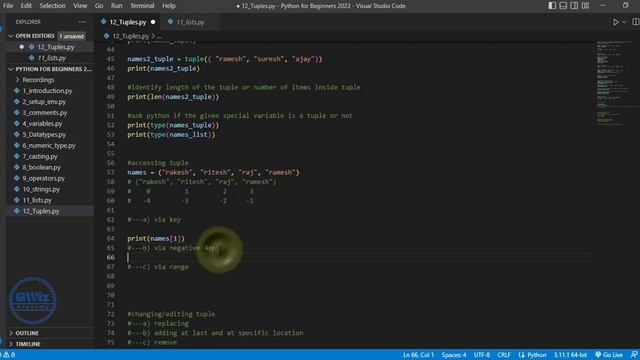Image resolution: width=640 pixels, height=360 pixels.
Task: Open Explorer more actions ellipsis
Action: [82, 22]
